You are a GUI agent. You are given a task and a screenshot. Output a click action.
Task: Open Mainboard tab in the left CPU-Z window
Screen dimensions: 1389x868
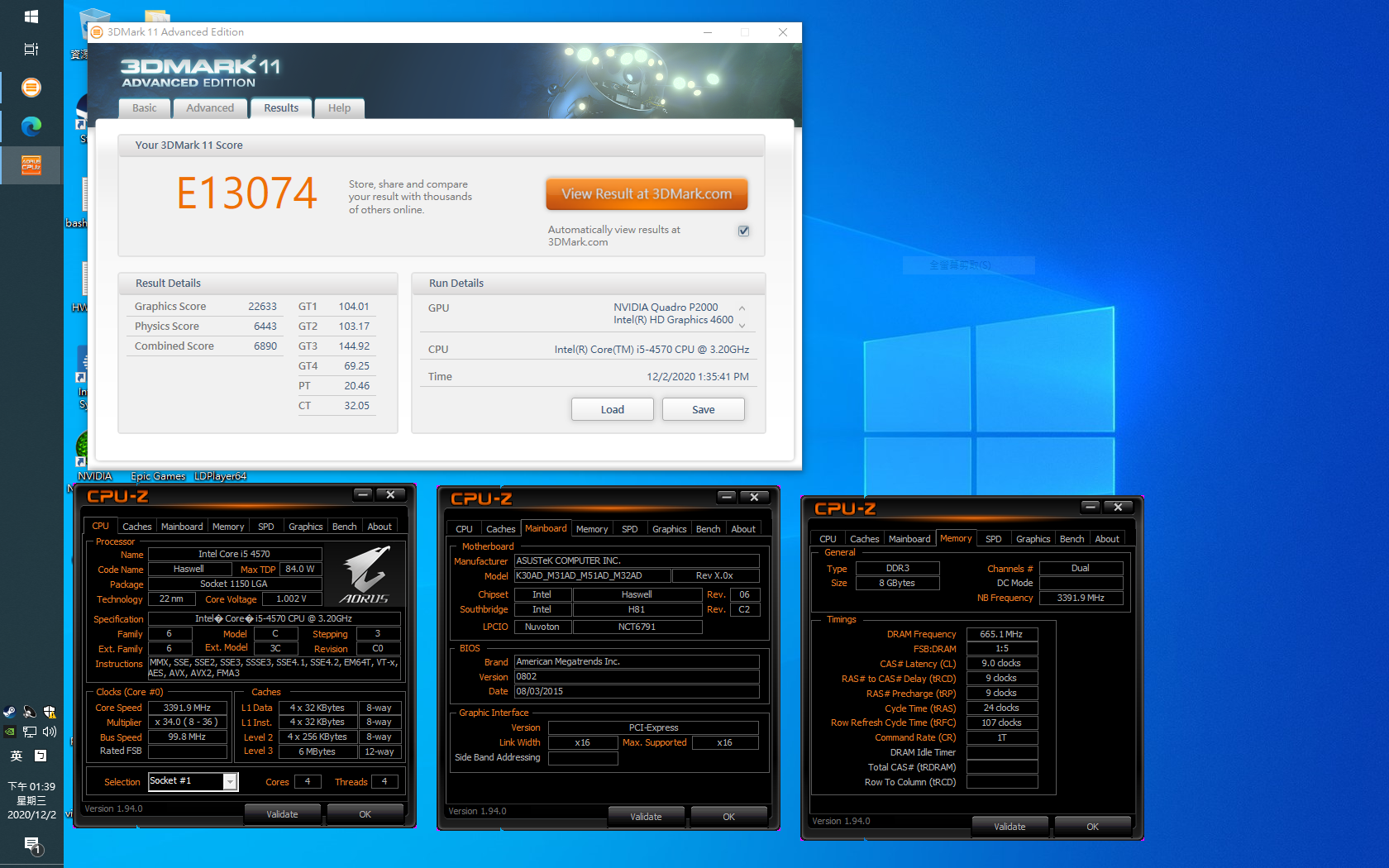click(x=182, y=527)
